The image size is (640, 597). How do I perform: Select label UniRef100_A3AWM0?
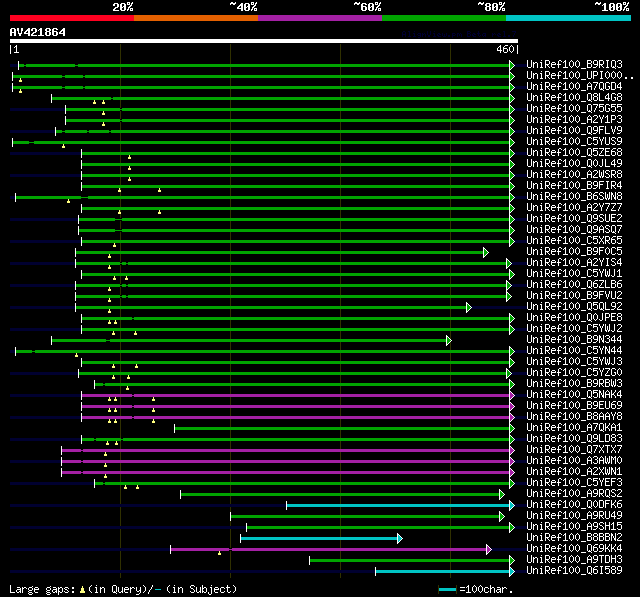click(574, 461)
